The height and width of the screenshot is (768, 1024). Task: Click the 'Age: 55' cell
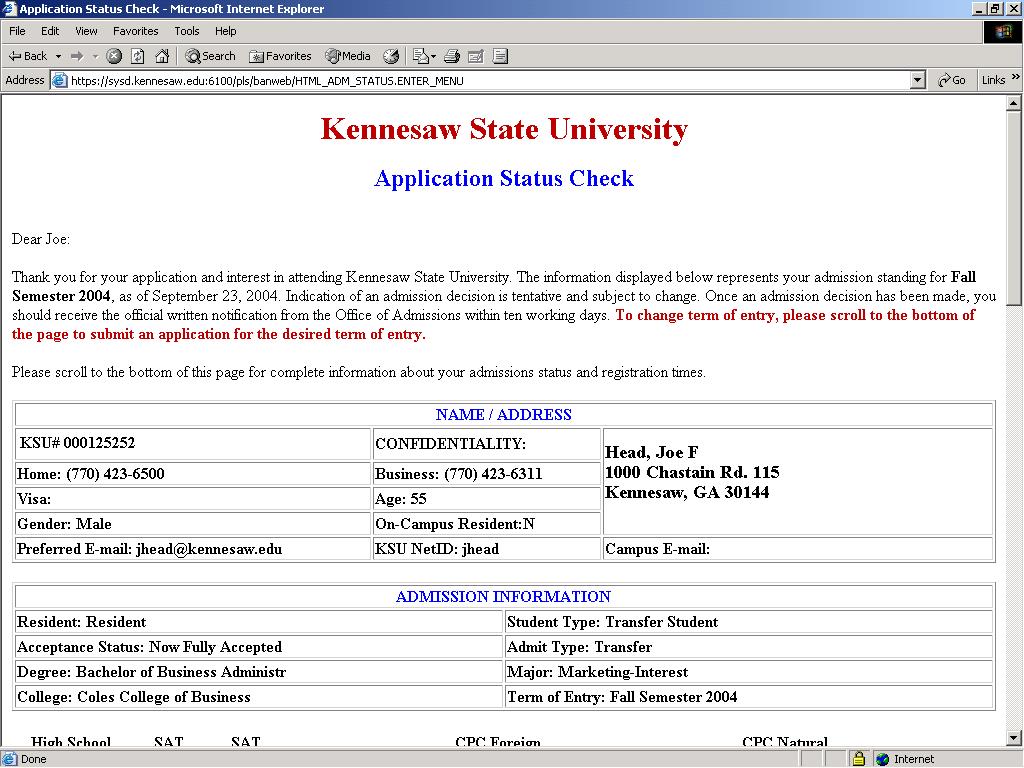coord(486,499)
